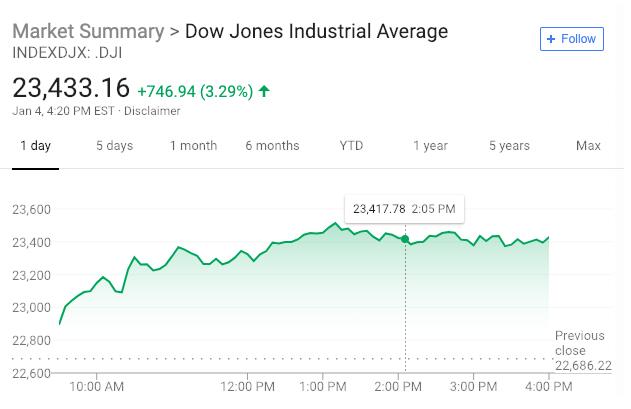Switch to the Max range tab
The image size is (631, 409).
(588, 146)
